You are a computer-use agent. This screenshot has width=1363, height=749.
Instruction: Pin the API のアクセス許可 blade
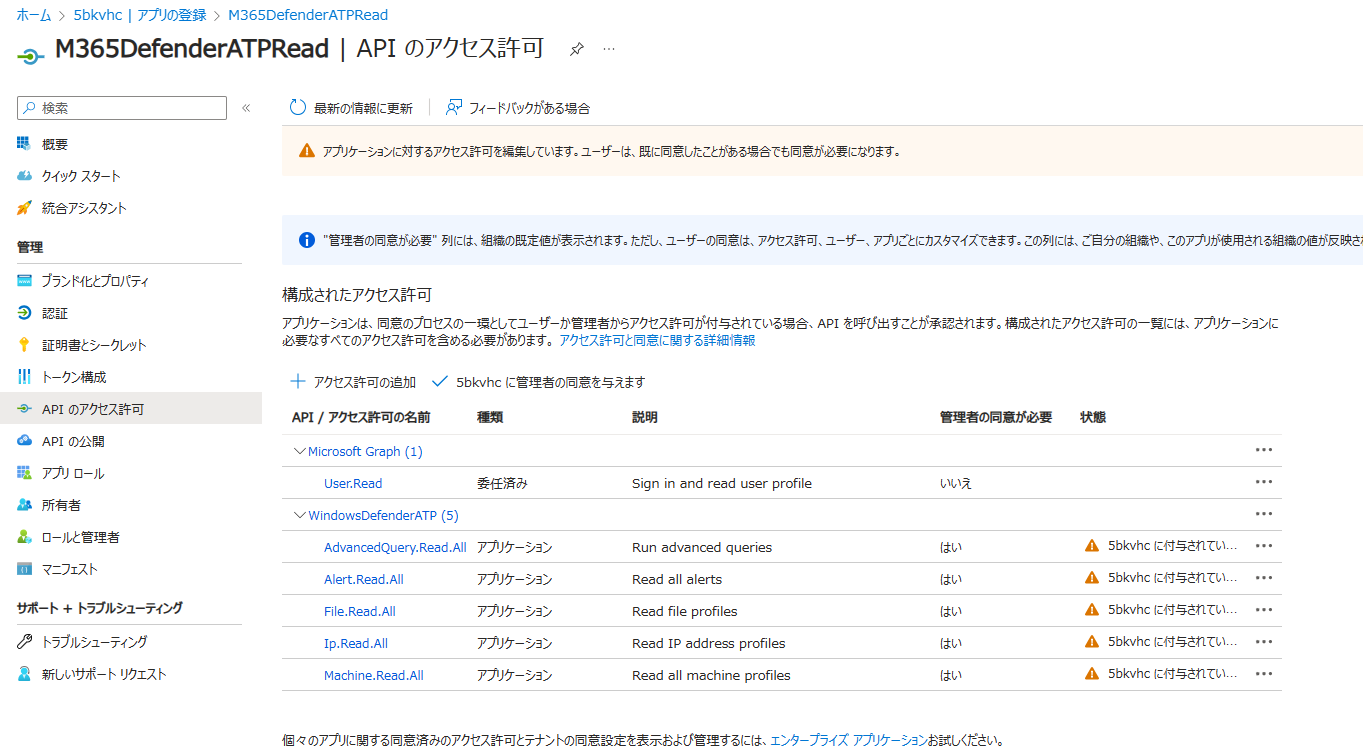point(576,47)
